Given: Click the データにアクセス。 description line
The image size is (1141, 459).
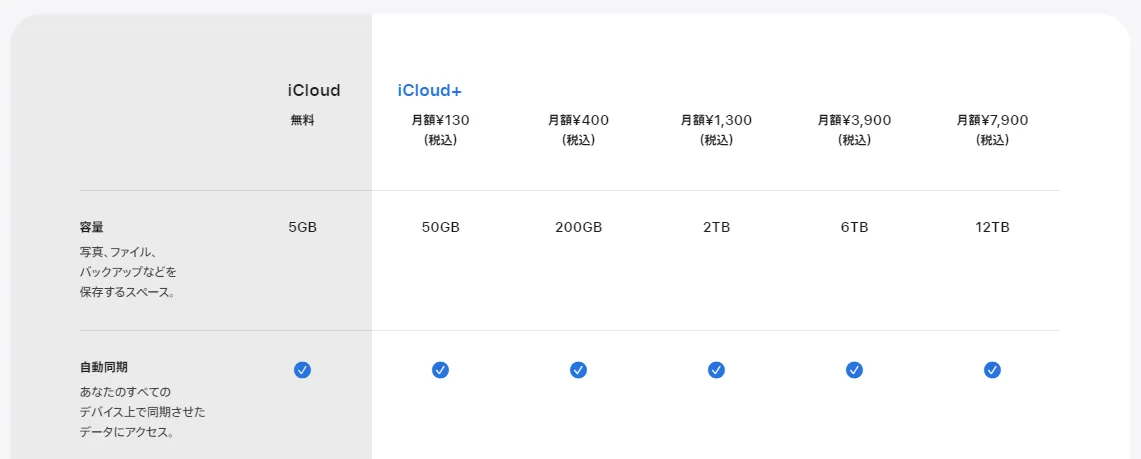Looking at the screenshot, I should tap(127, 433).
